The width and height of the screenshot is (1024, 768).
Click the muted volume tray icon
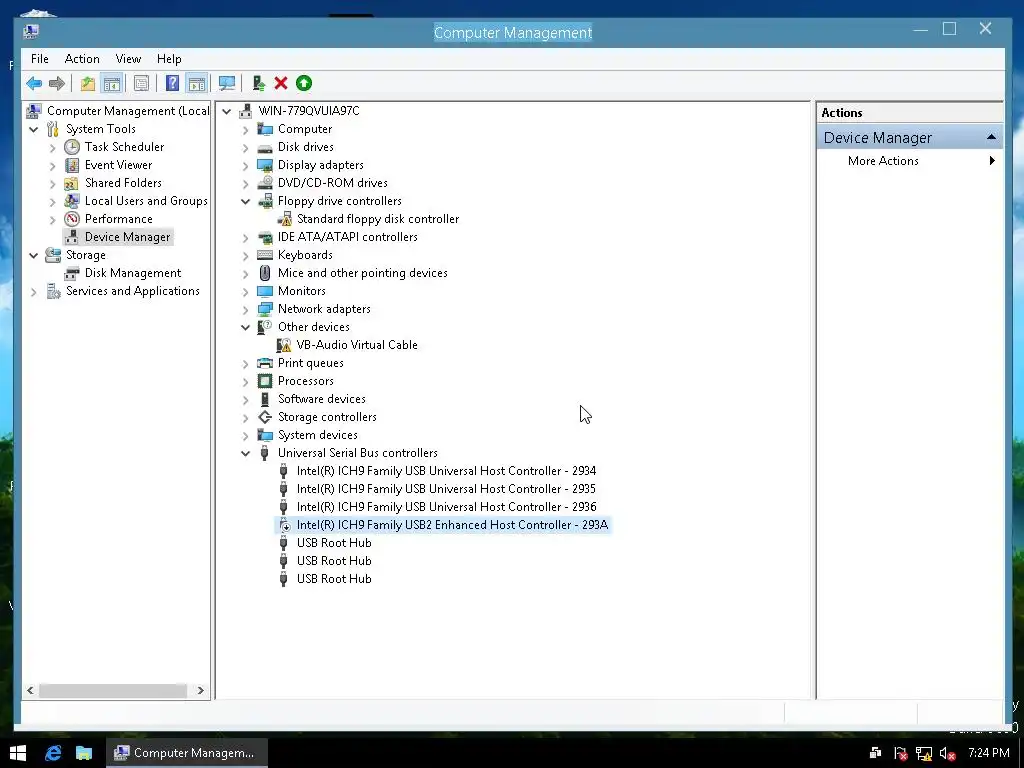point(948,754)
